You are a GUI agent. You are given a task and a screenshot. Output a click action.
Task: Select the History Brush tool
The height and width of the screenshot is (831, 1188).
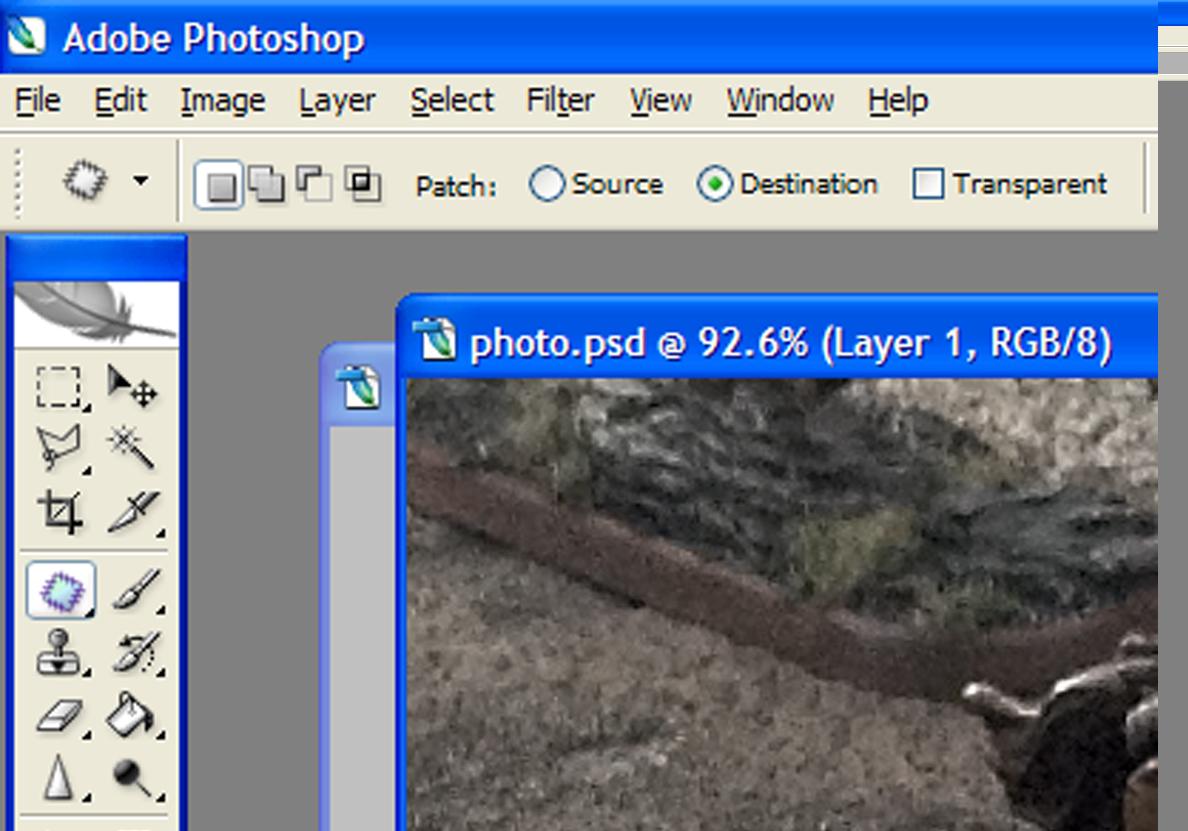136,652
